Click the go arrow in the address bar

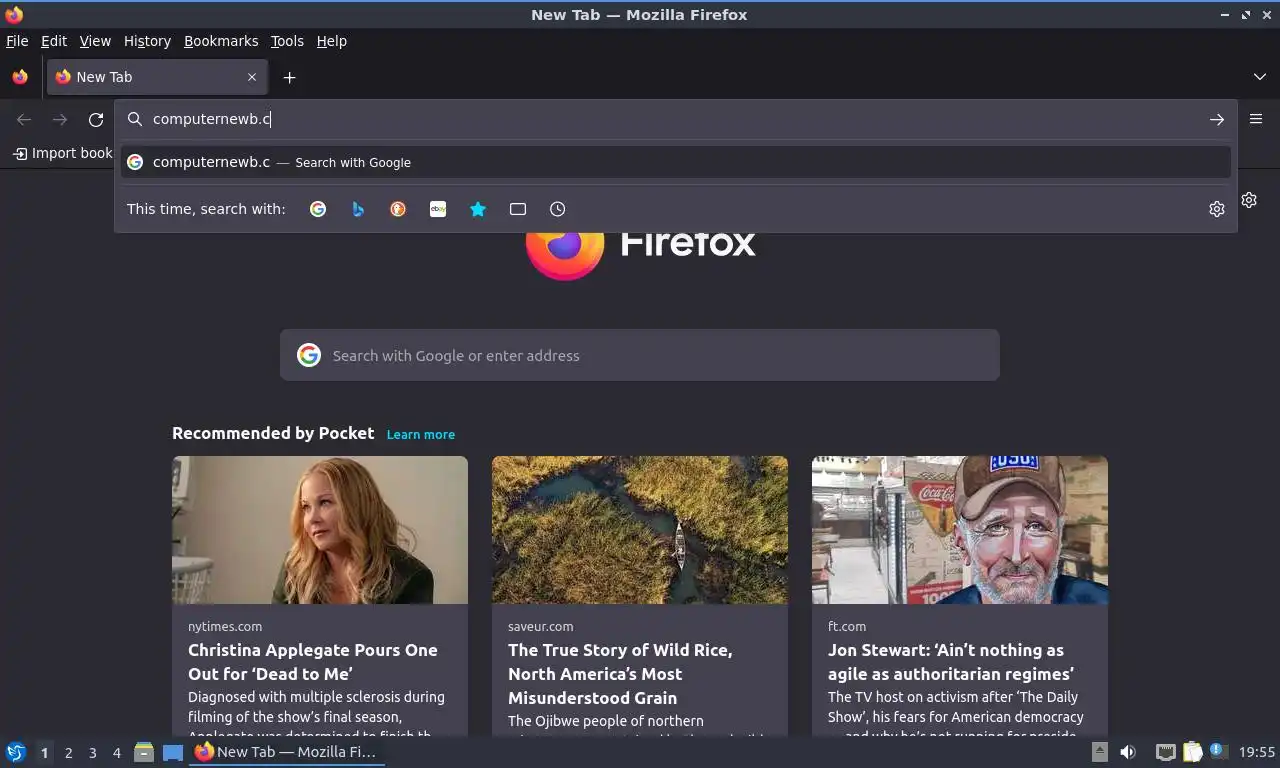click(1217, 119)
